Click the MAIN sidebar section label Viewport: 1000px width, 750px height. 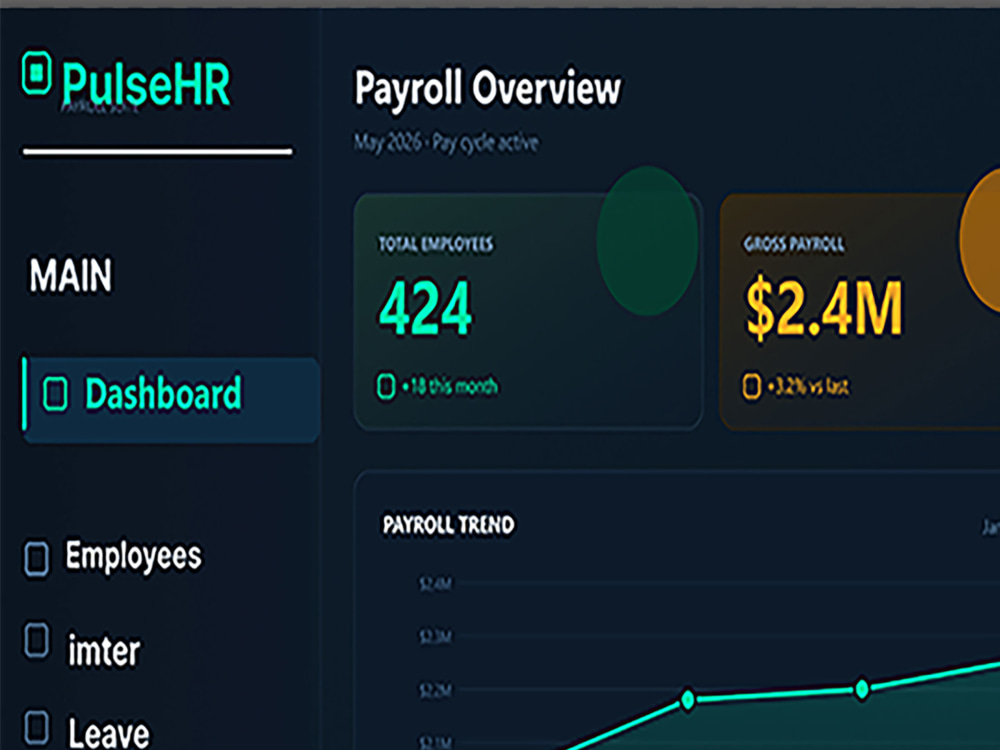[x=71, y=276]
